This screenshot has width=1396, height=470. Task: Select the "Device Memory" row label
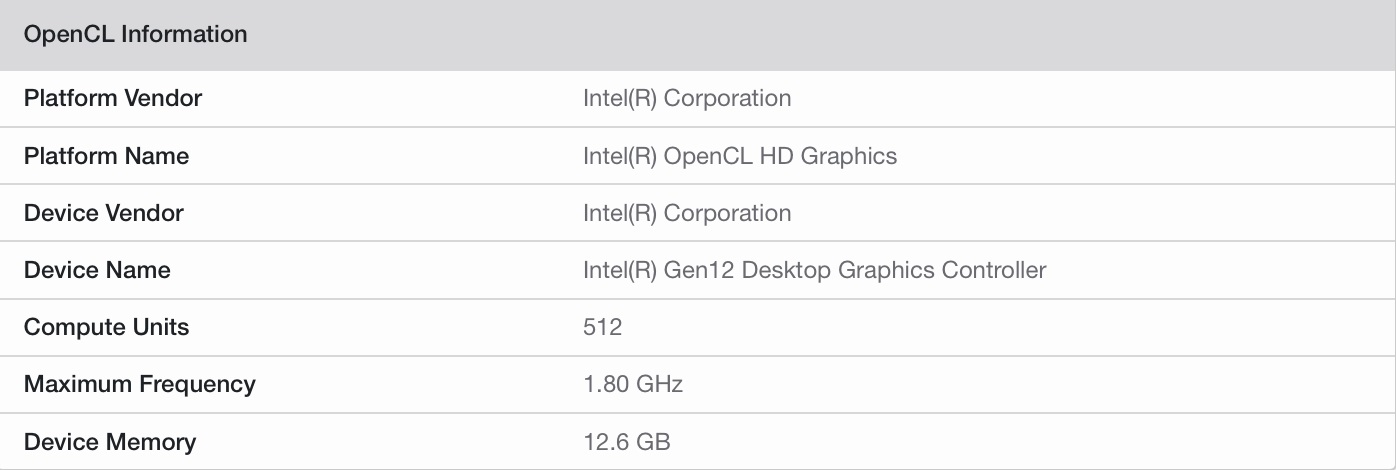tap(110, 442)
